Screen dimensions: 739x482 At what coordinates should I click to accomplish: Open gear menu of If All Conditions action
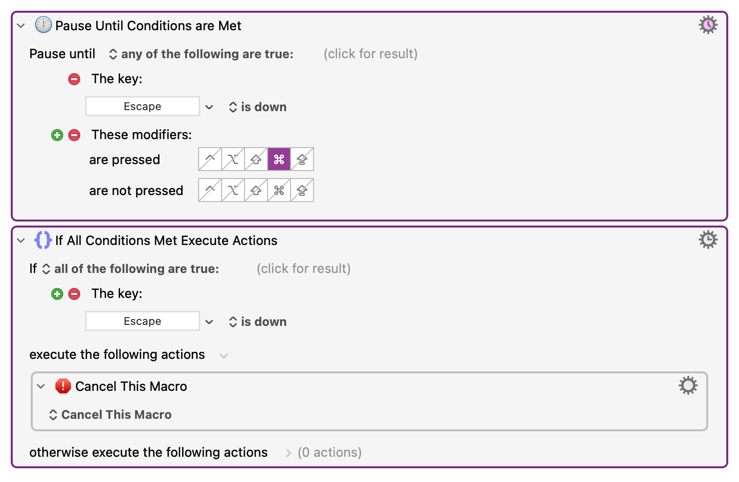click(x=707, y=240)
